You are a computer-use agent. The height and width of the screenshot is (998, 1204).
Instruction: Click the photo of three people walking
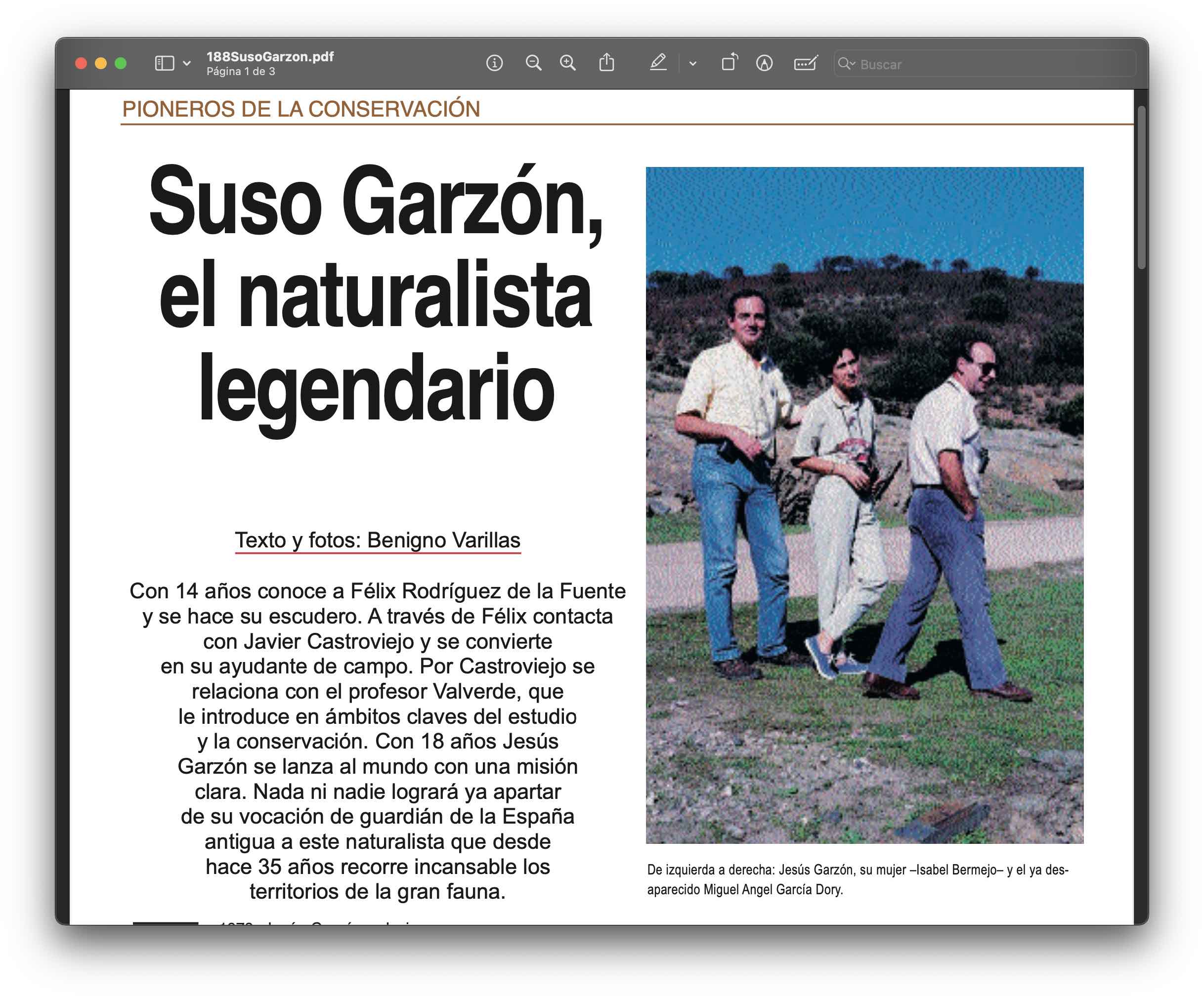coord(864,505)
